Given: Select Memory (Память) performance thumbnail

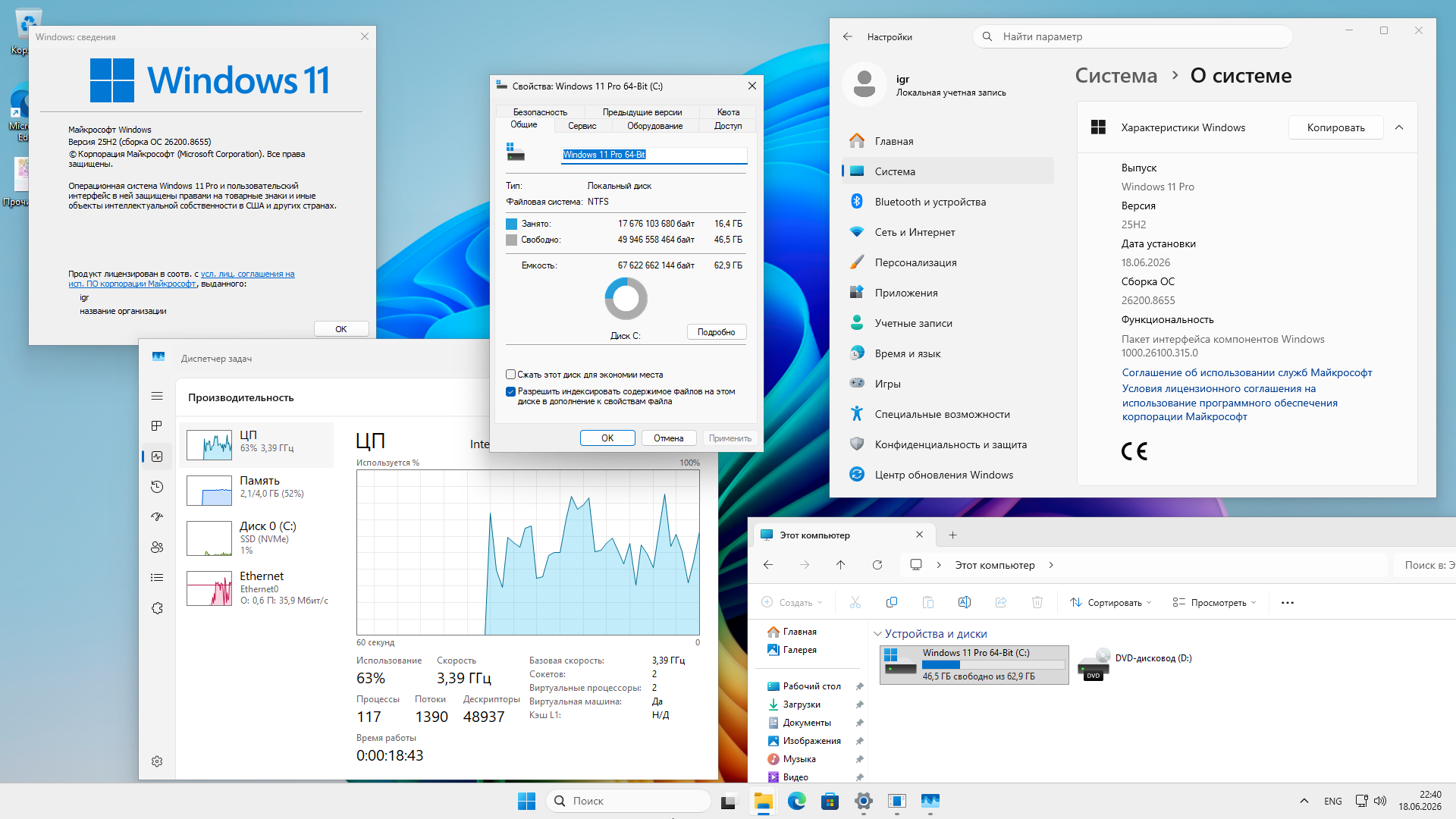Looking at the screenshot, I should point(258,491).
